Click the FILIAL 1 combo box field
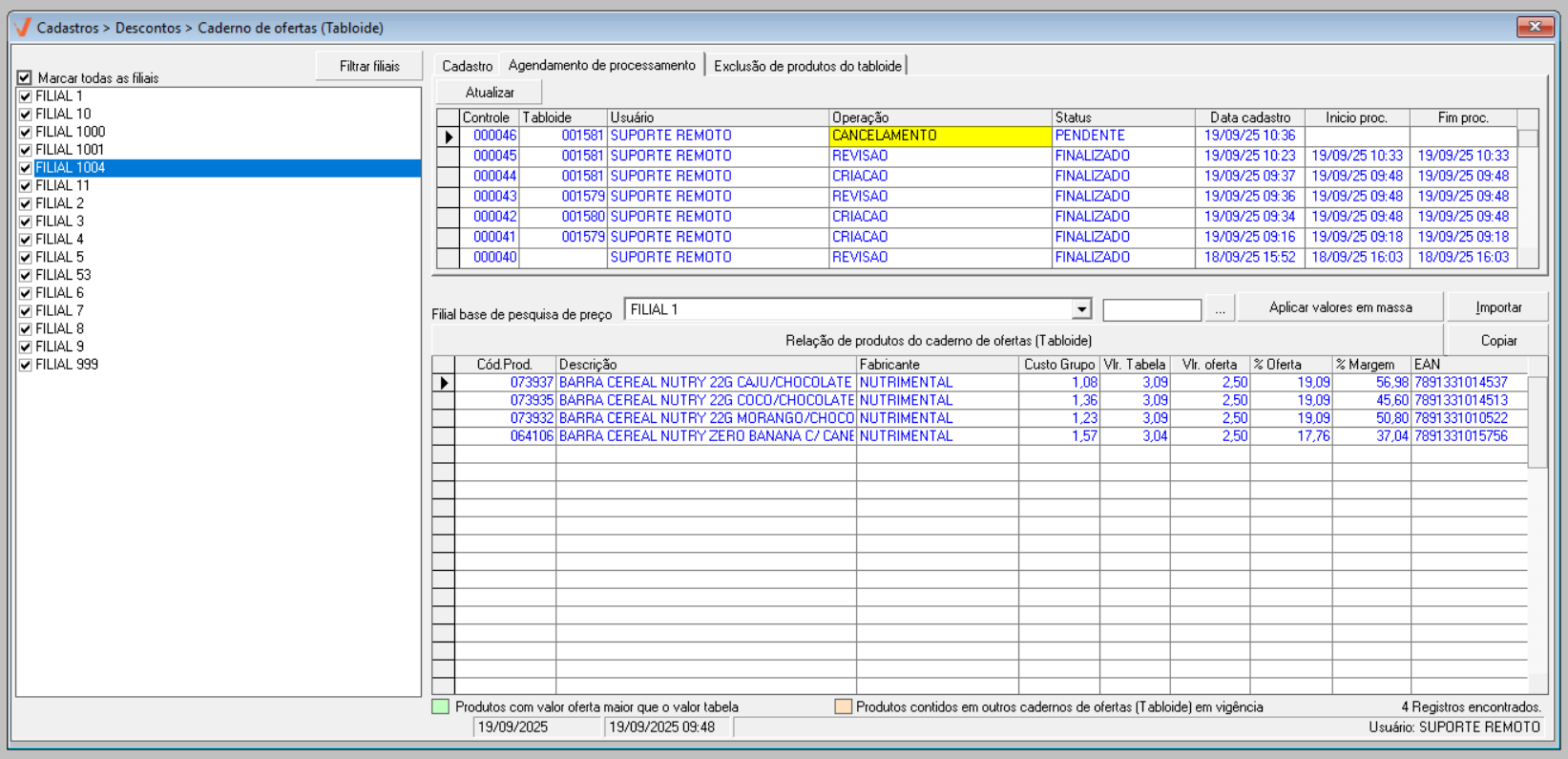The image size is (1568, 759). 847,309
